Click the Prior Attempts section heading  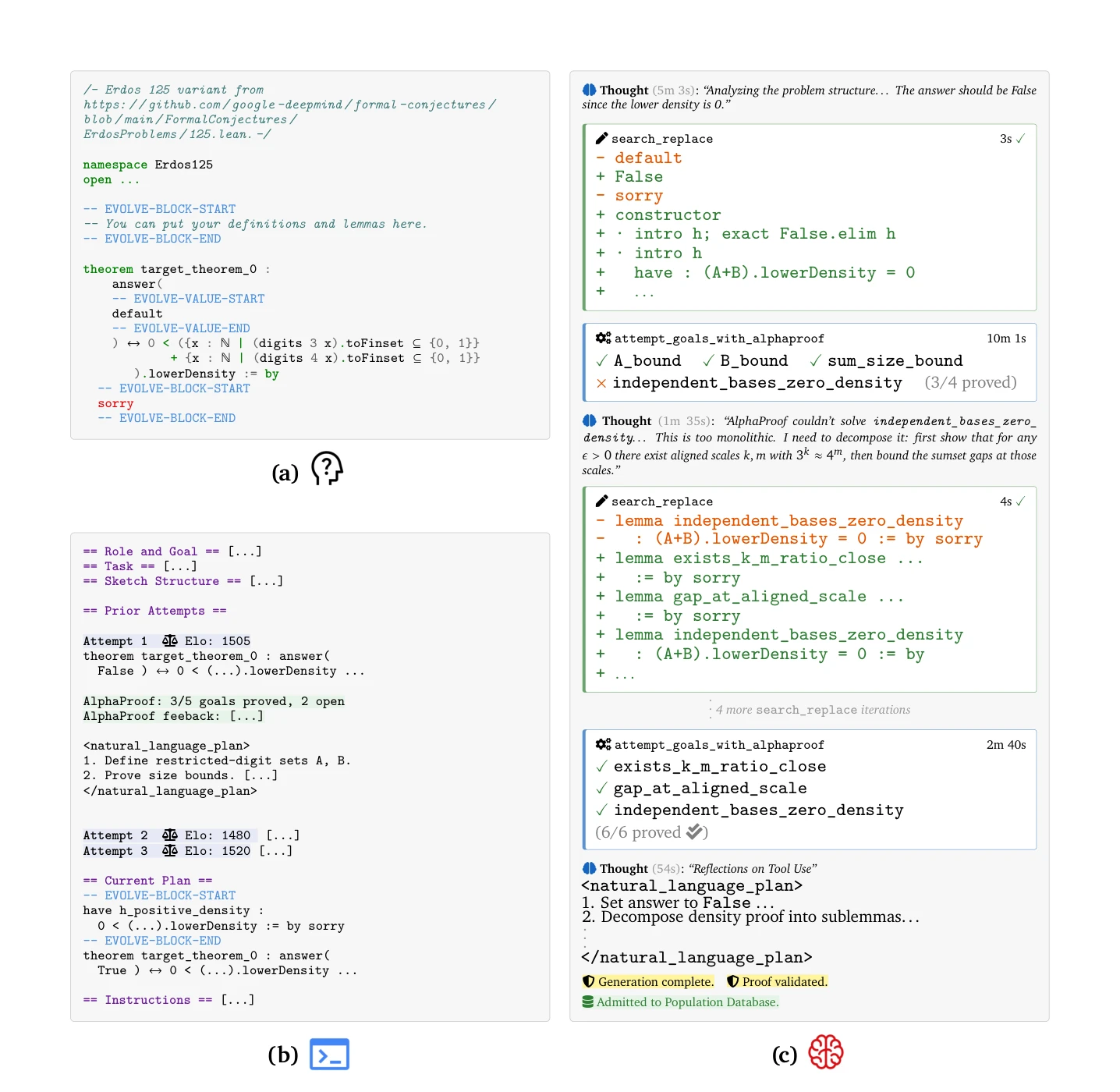pyautogui.click(x=154, y=611)
